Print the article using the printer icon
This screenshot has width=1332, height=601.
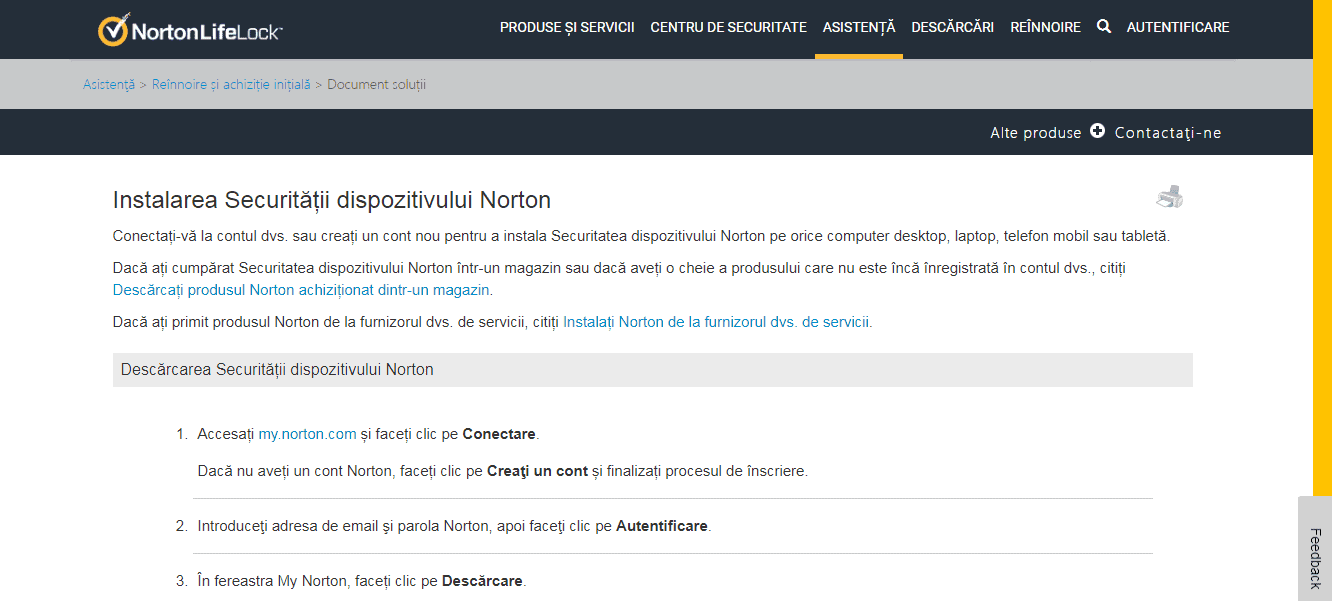(x=1168, y=197)
